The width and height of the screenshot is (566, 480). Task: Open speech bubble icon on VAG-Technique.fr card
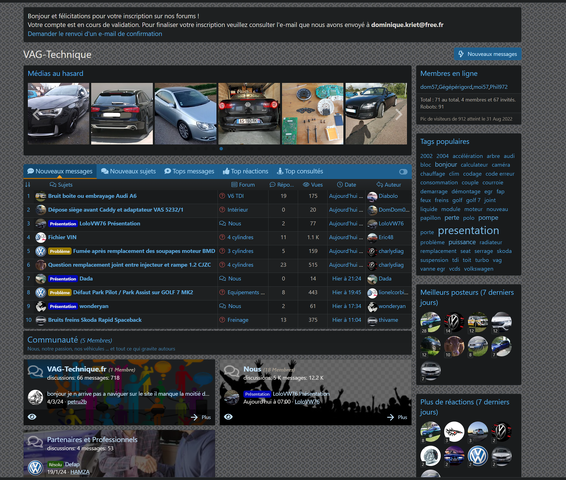click(35, 371)
